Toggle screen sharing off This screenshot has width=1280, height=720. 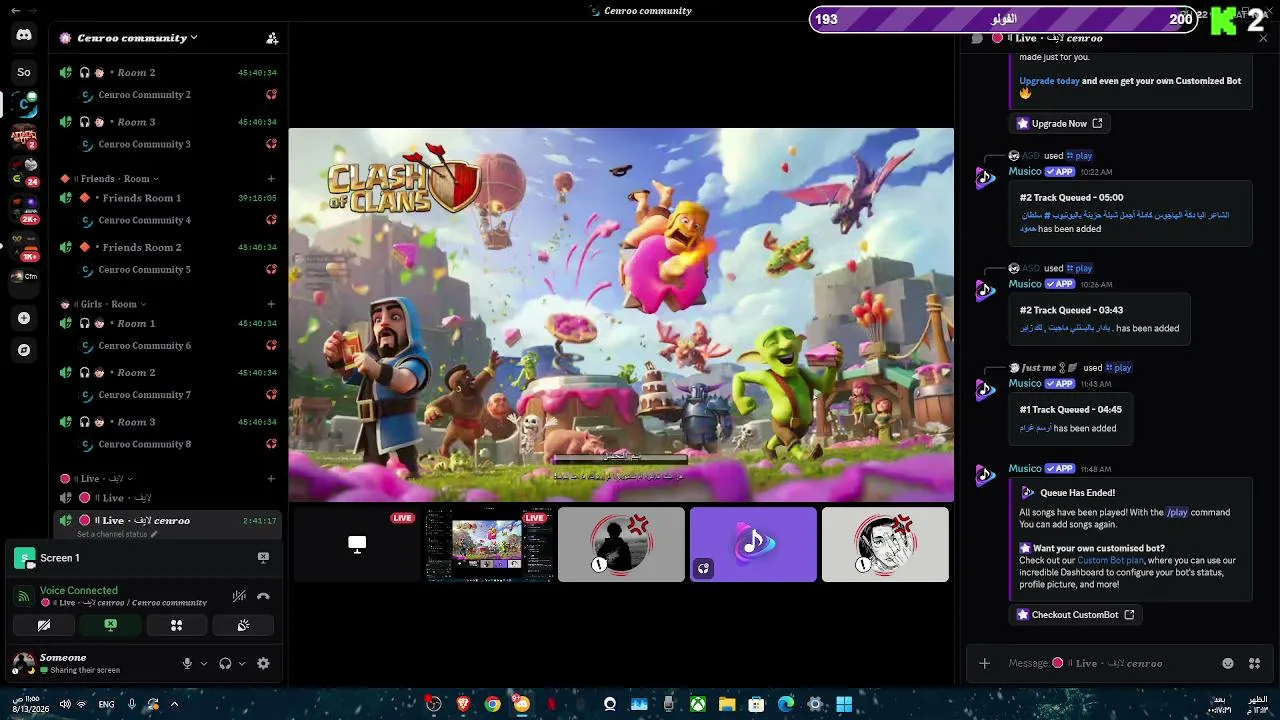pyautogui.click(x=110, y=625)
